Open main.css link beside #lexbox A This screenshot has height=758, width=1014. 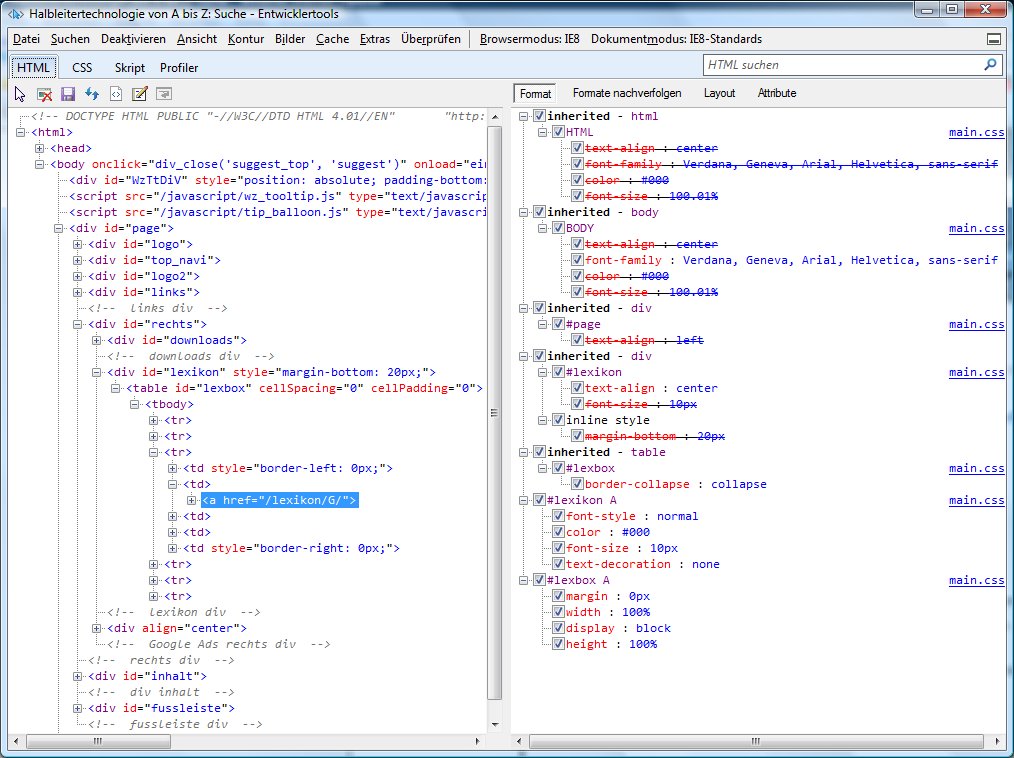click(x=976, y=580)
